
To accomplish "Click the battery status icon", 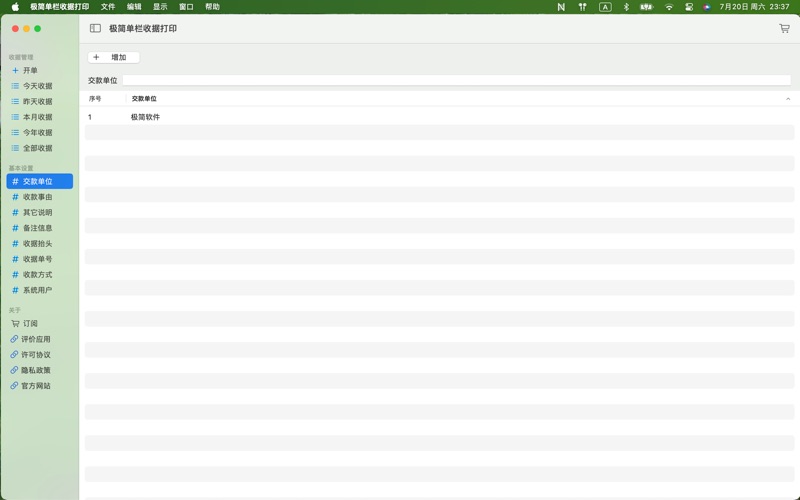I will 647,7.
